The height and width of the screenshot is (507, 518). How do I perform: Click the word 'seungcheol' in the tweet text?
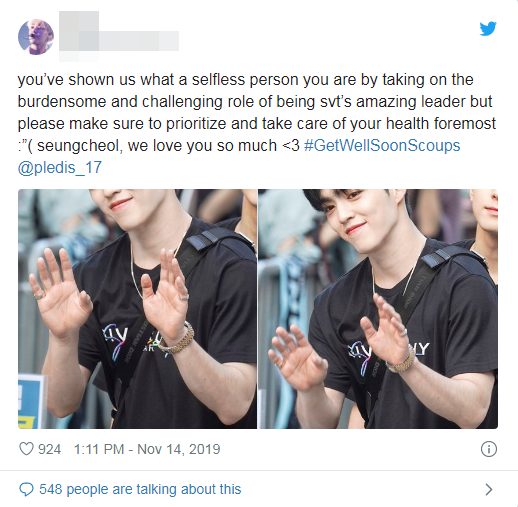pos(78,146)
